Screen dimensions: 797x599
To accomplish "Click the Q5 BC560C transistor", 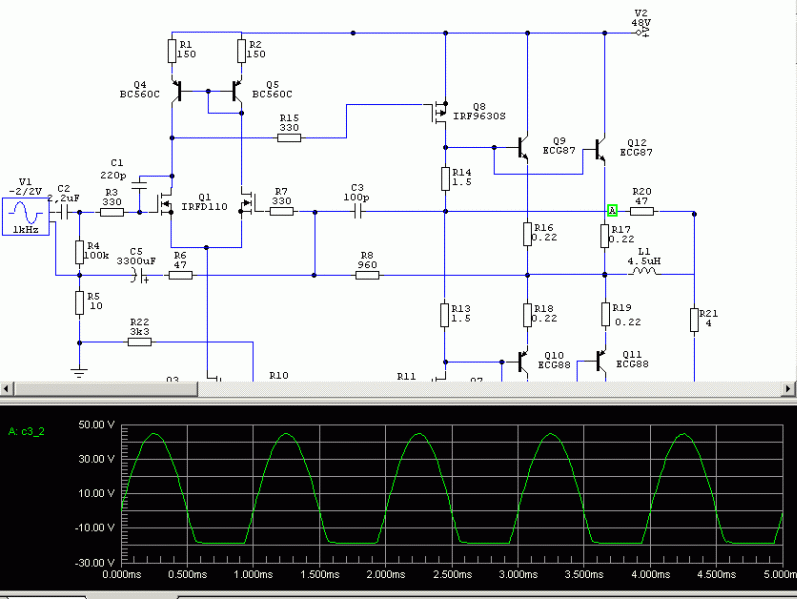I will (x=237, y=92).
